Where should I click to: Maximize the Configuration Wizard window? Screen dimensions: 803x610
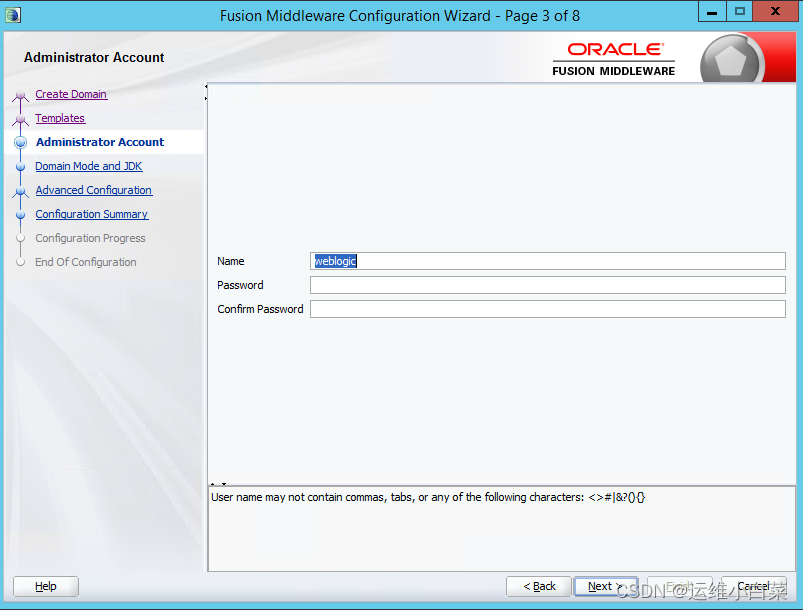740,11
